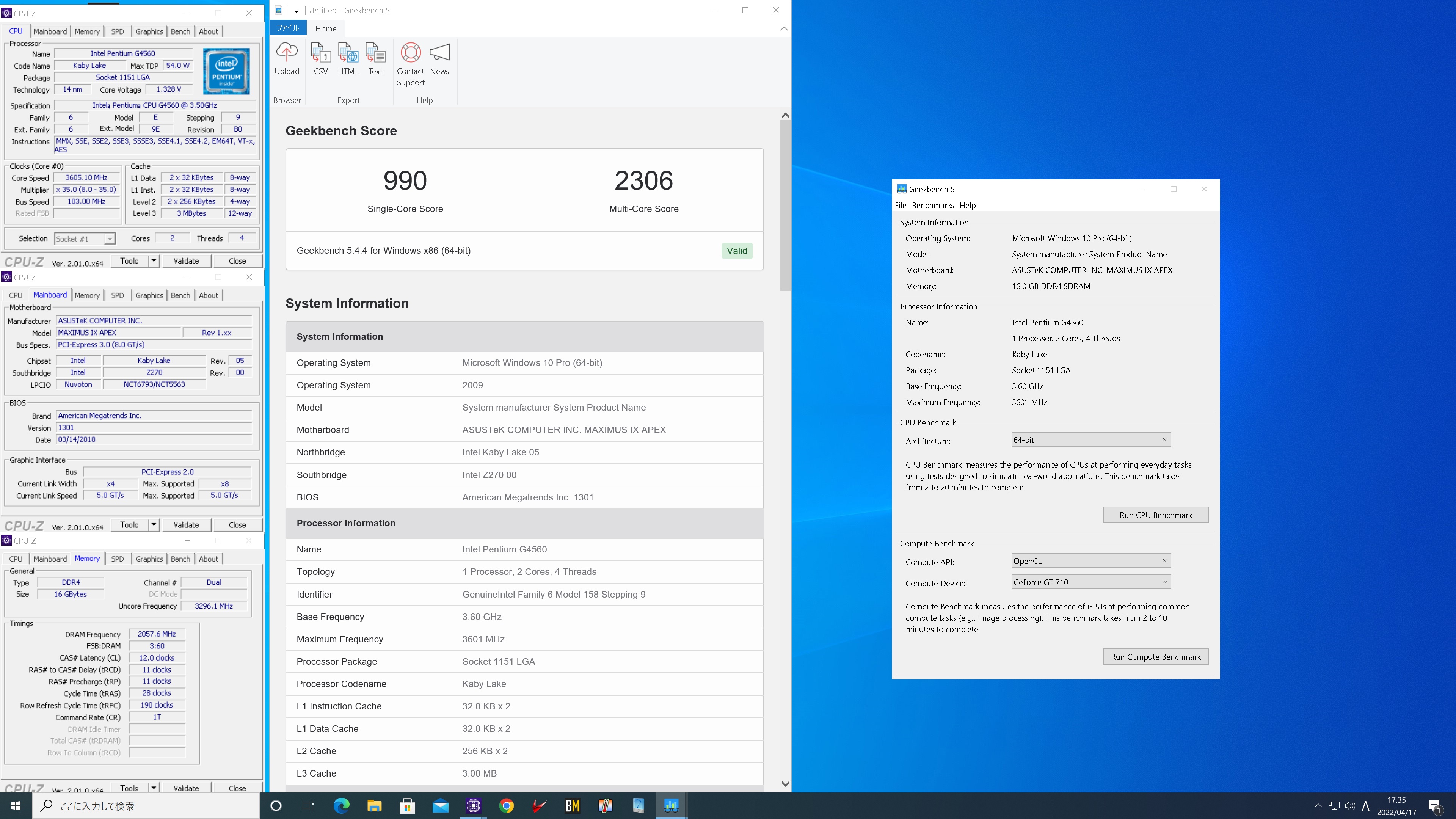Open Graphics tab in Mainboard CPU-Z window
This screenshot has width=1456, height=819.
click(x=149, y=295)
